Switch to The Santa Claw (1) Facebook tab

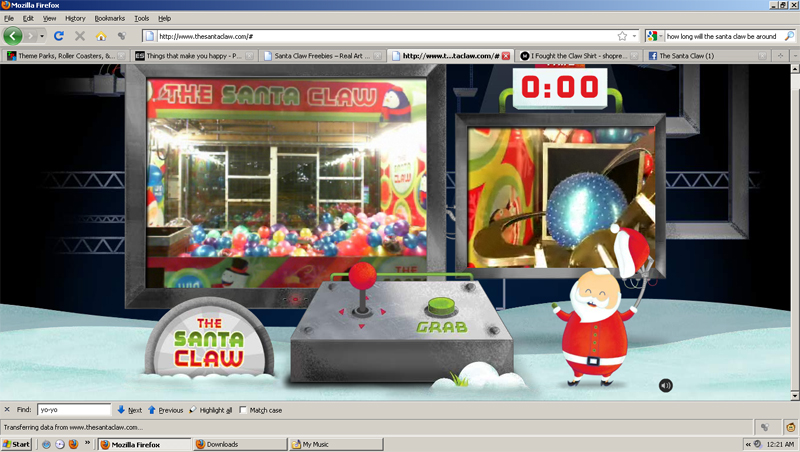pyautogui.click(x=706, y=56)
